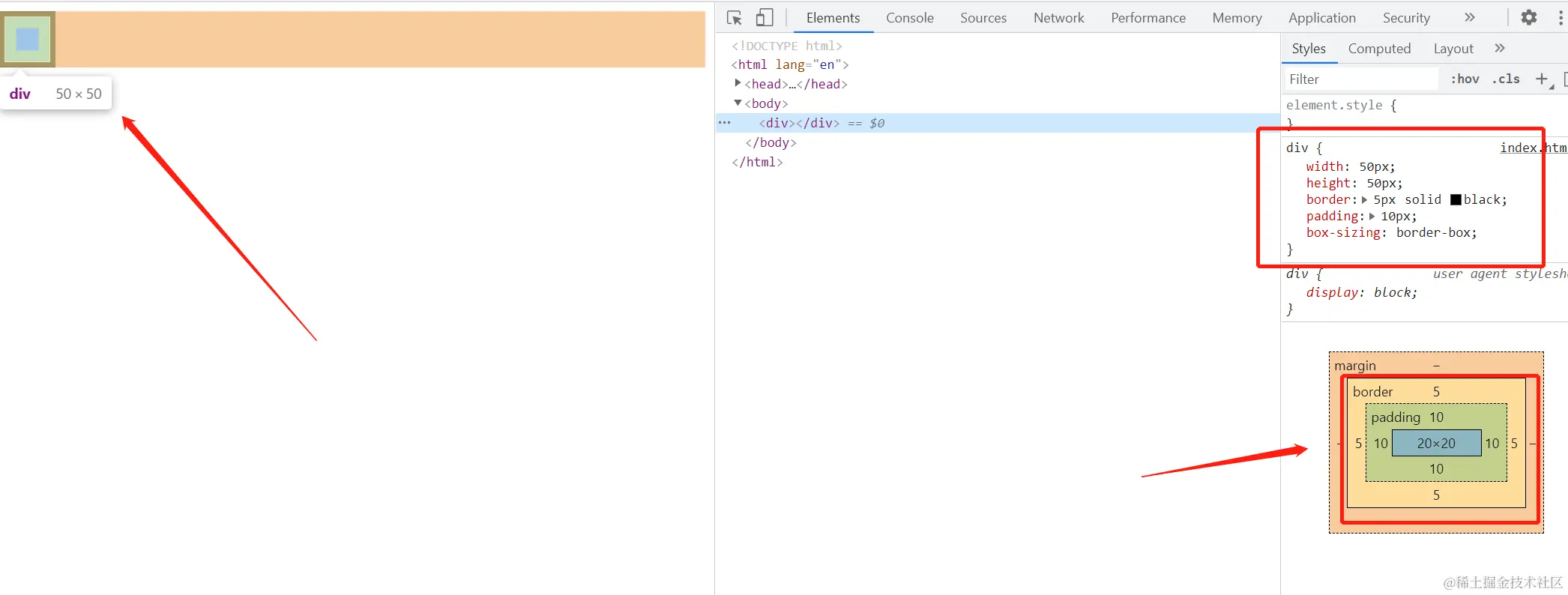Click the black border color swatch

coord(1456,199)
